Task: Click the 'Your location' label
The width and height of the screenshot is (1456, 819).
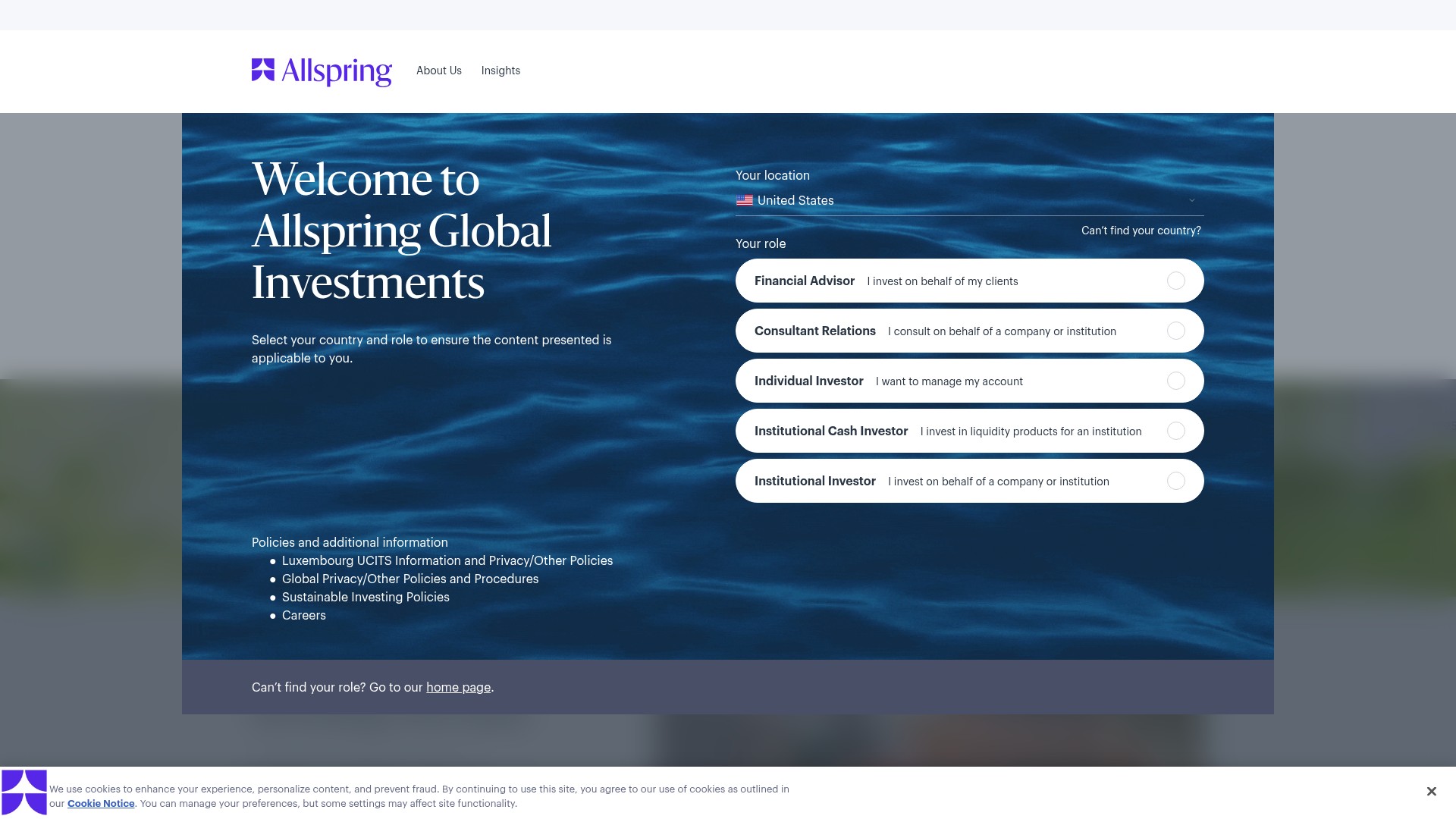Action: coord(773,176)
